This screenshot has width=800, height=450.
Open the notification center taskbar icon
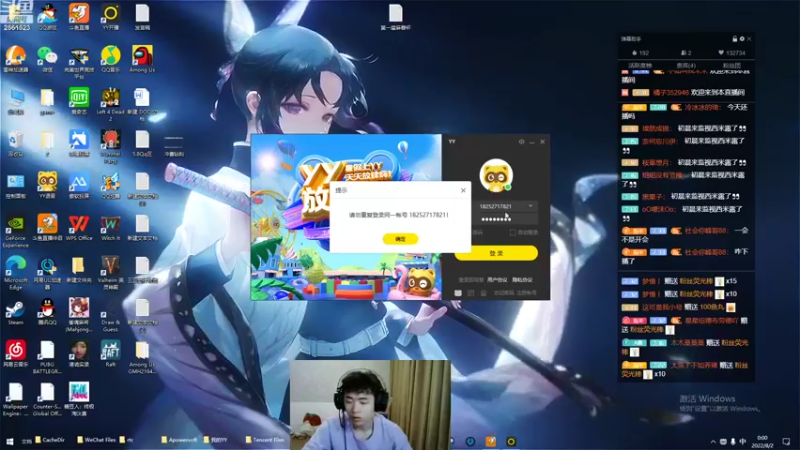coord(786,442)
